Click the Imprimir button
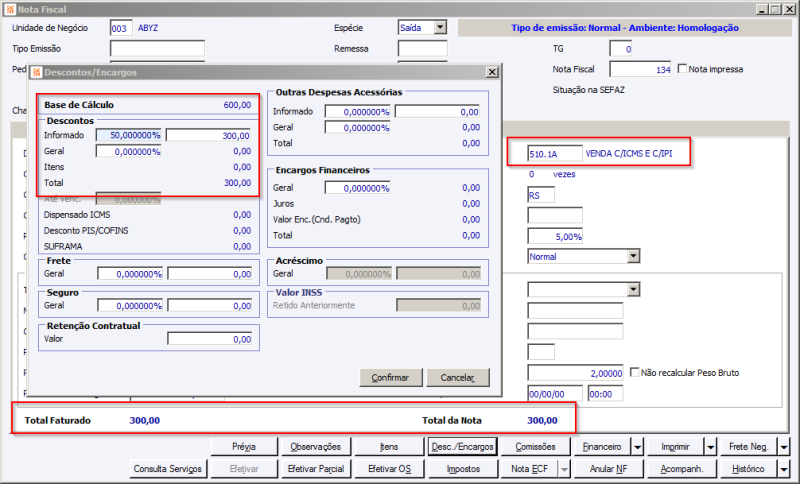The image size is (800, 484). [676, 447]
